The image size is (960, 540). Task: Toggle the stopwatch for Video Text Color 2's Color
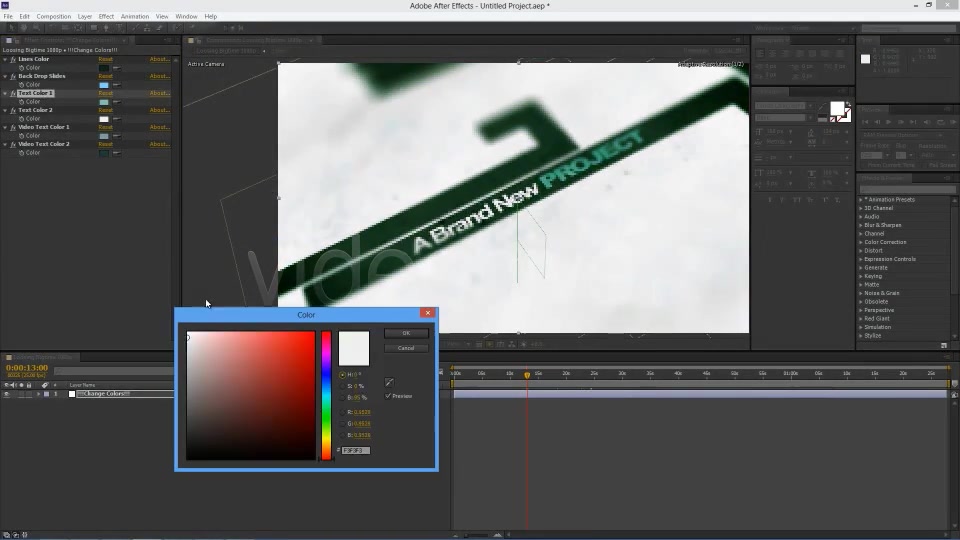[x=21, y=152]
